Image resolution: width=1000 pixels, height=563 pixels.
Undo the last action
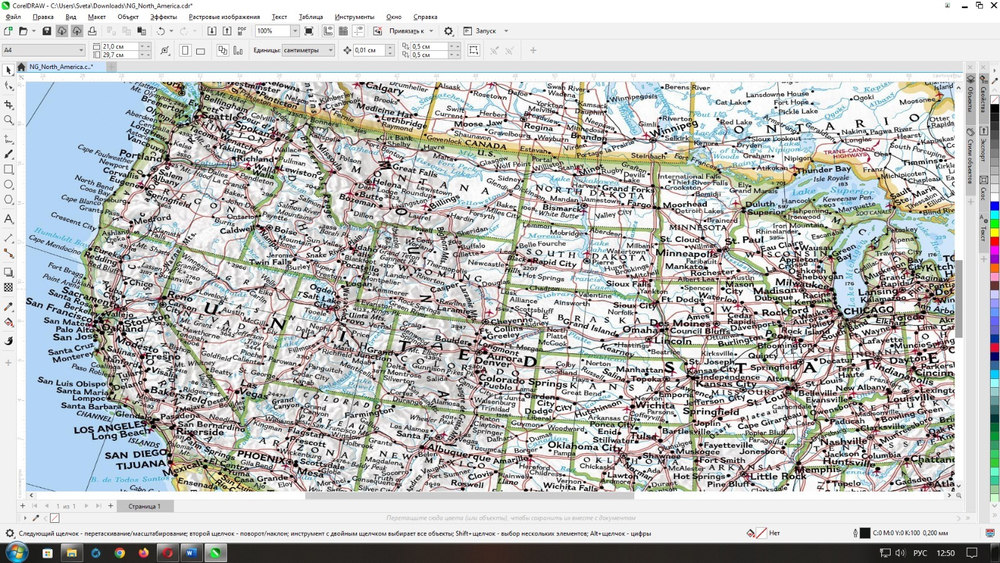click(161, 31)
